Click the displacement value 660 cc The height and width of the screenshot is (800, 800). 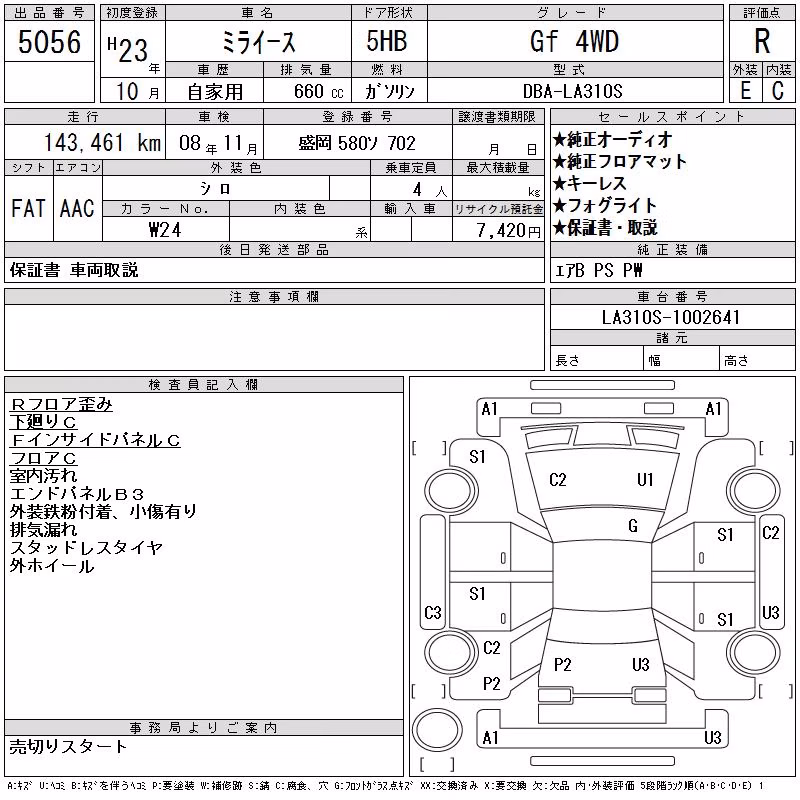(x=318, y=91)
